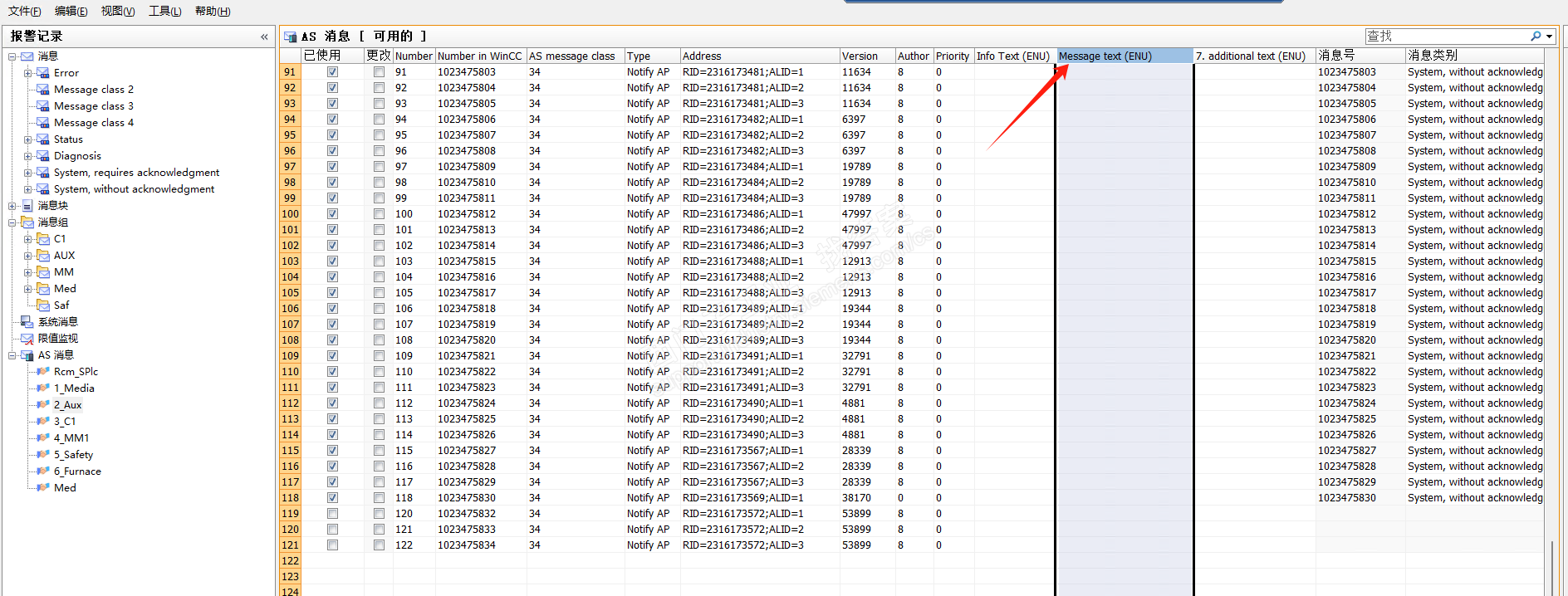This screenshot has width=1568, height=596.
Task: Click the 限值监视 icon
Action: coord(27,339)
